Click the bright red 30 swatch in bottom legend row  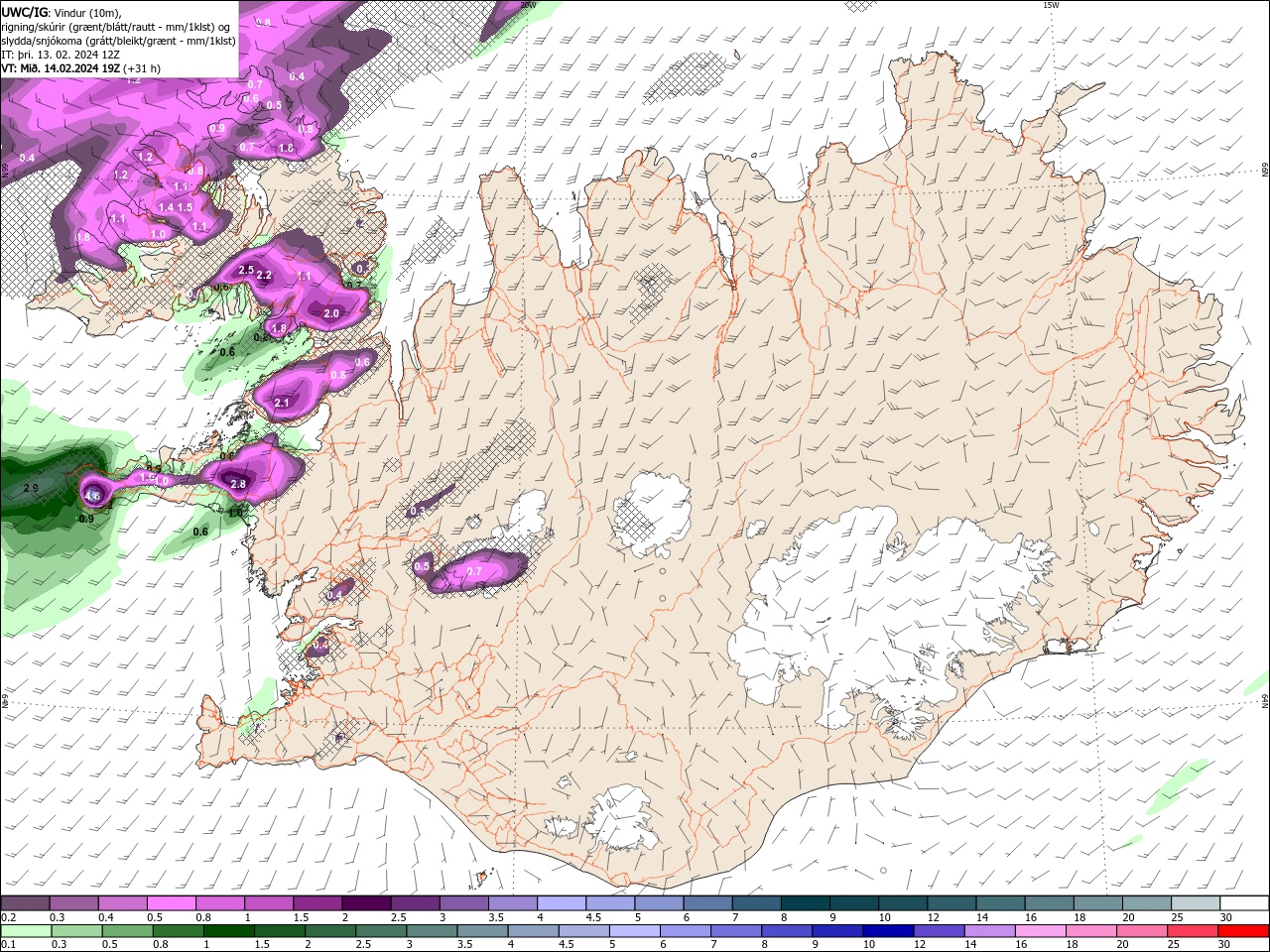(1243, 931)
